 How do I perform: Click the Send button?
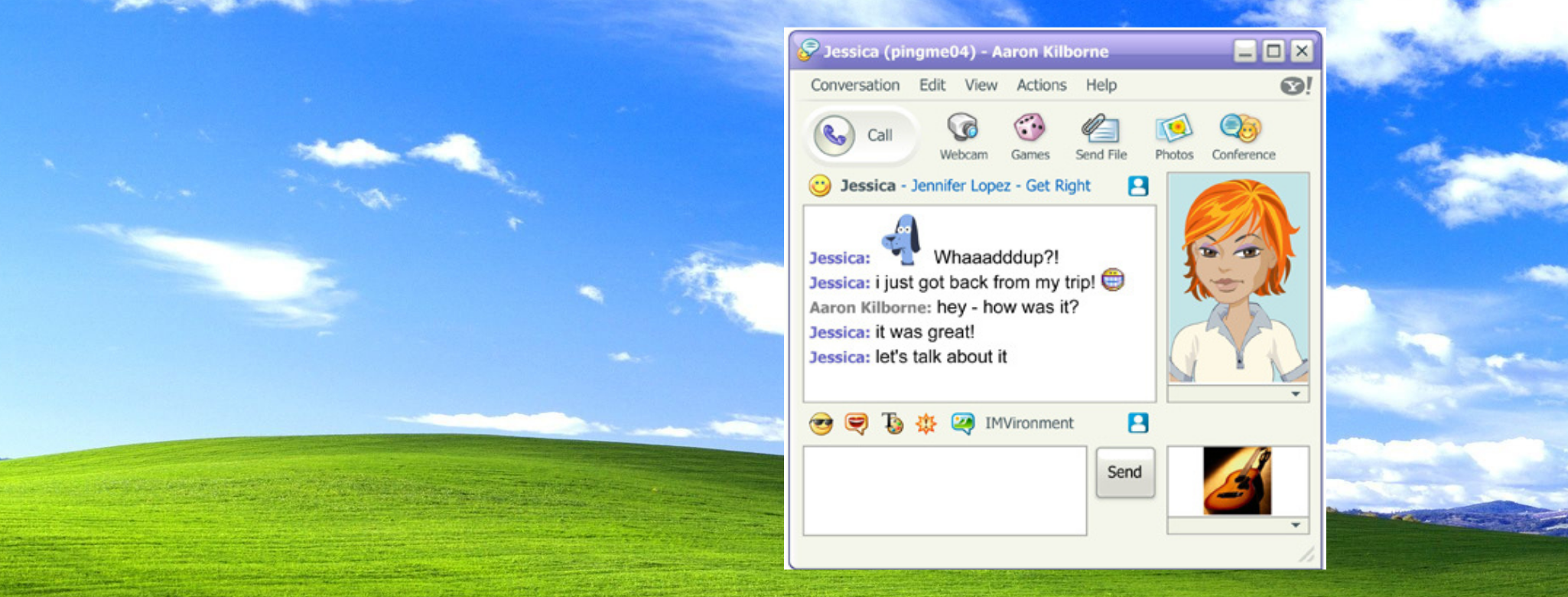(x=1125, y=472)
